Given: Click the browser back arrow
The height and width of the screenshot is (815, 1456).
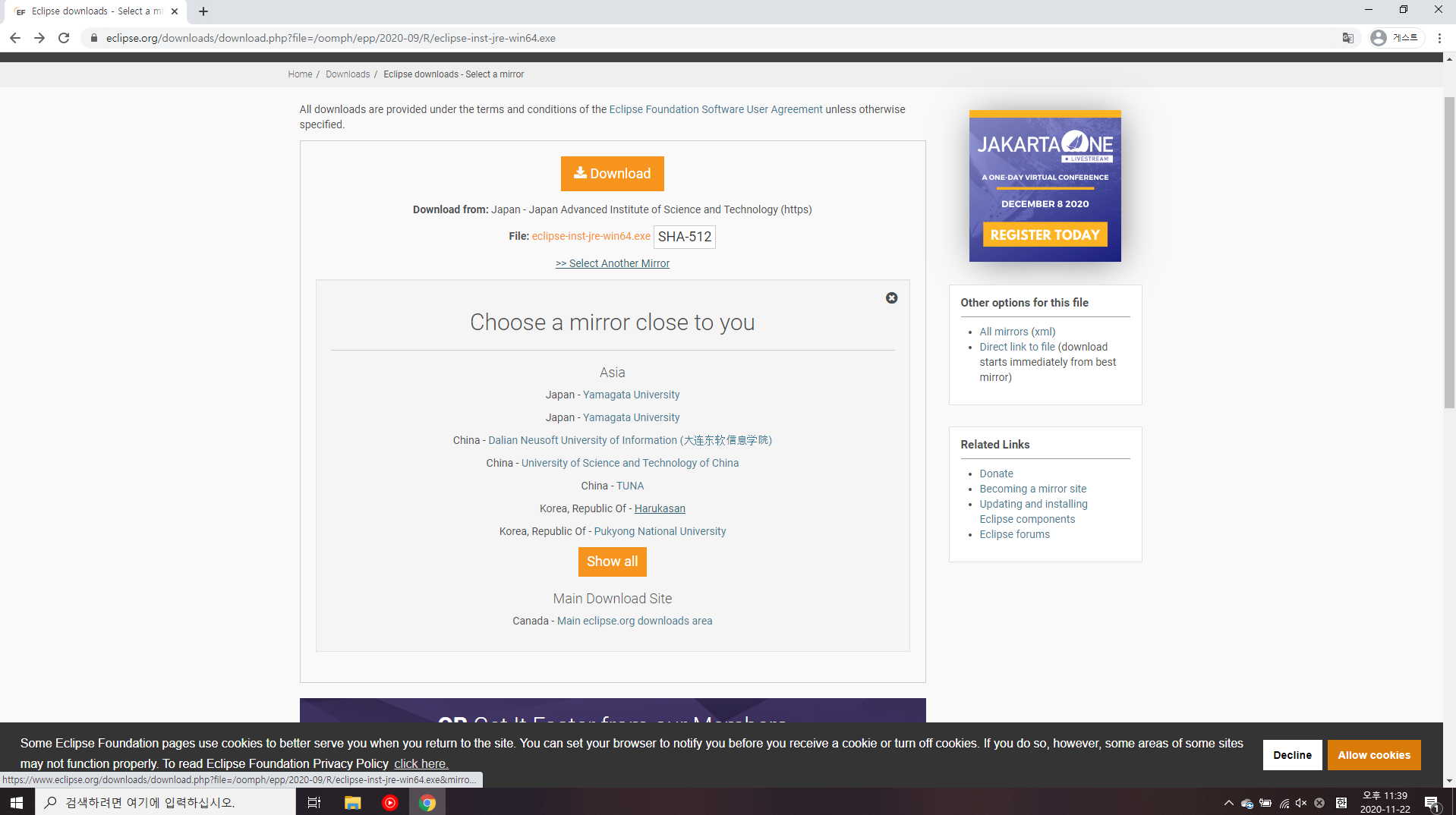Looking at the screenshot, I should [x=15, y=38].
